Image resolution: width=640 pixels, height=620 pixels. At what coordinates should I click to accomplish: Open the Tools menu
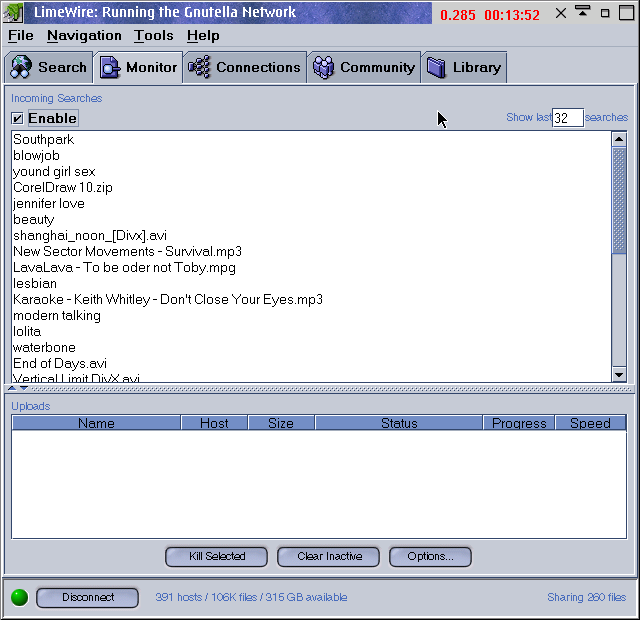tap(154, 36)
